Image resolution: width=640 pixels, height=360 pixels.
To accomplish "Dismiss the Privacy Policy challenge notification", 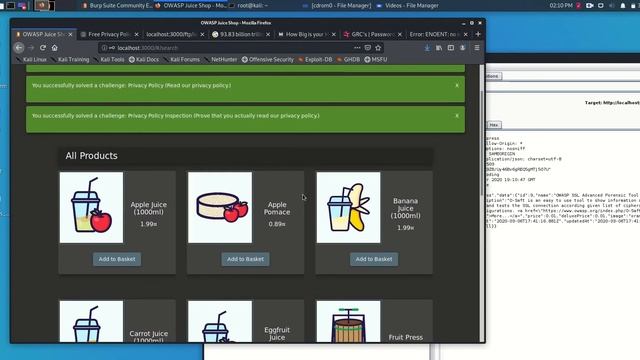I will click(457, 86).
